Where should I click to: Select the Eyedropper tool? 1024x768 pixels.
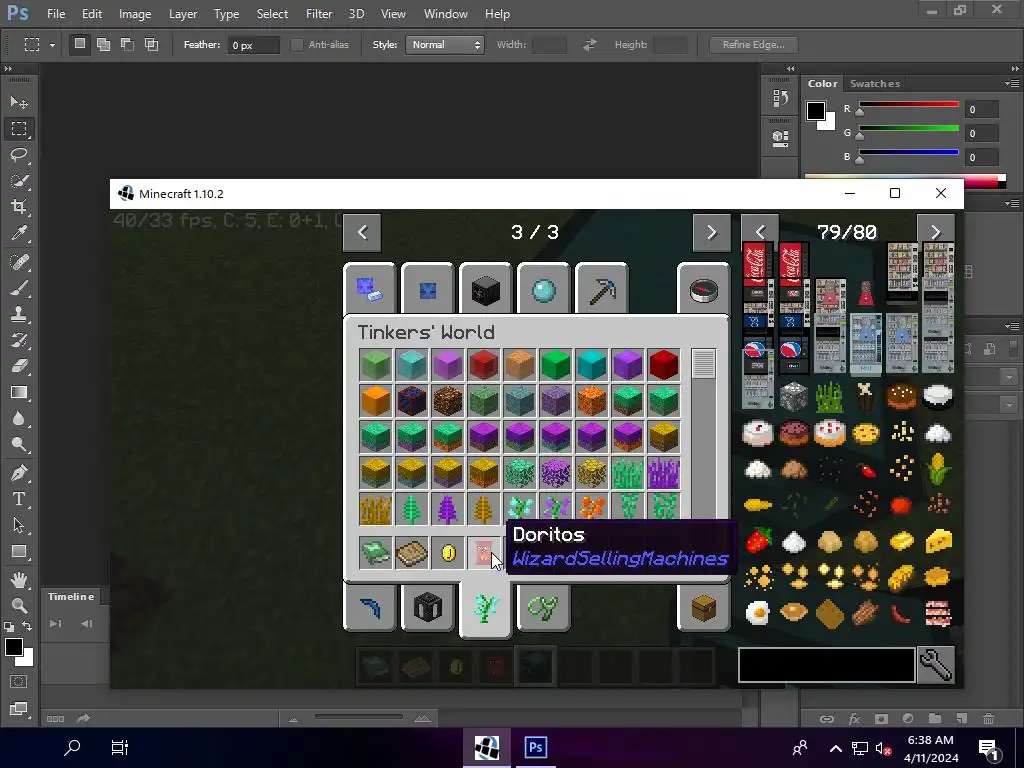(19, 233)
